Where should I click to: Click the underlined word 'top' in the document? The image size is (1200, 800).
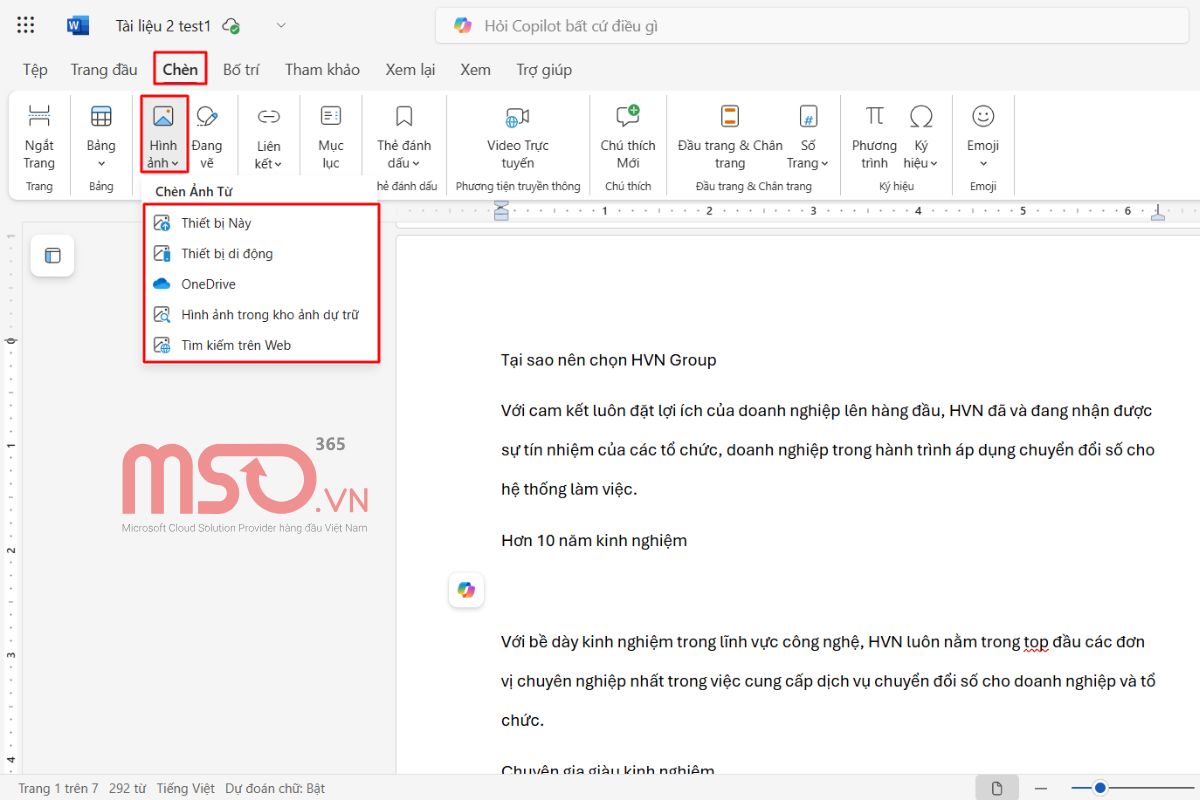coord(1036,642)
